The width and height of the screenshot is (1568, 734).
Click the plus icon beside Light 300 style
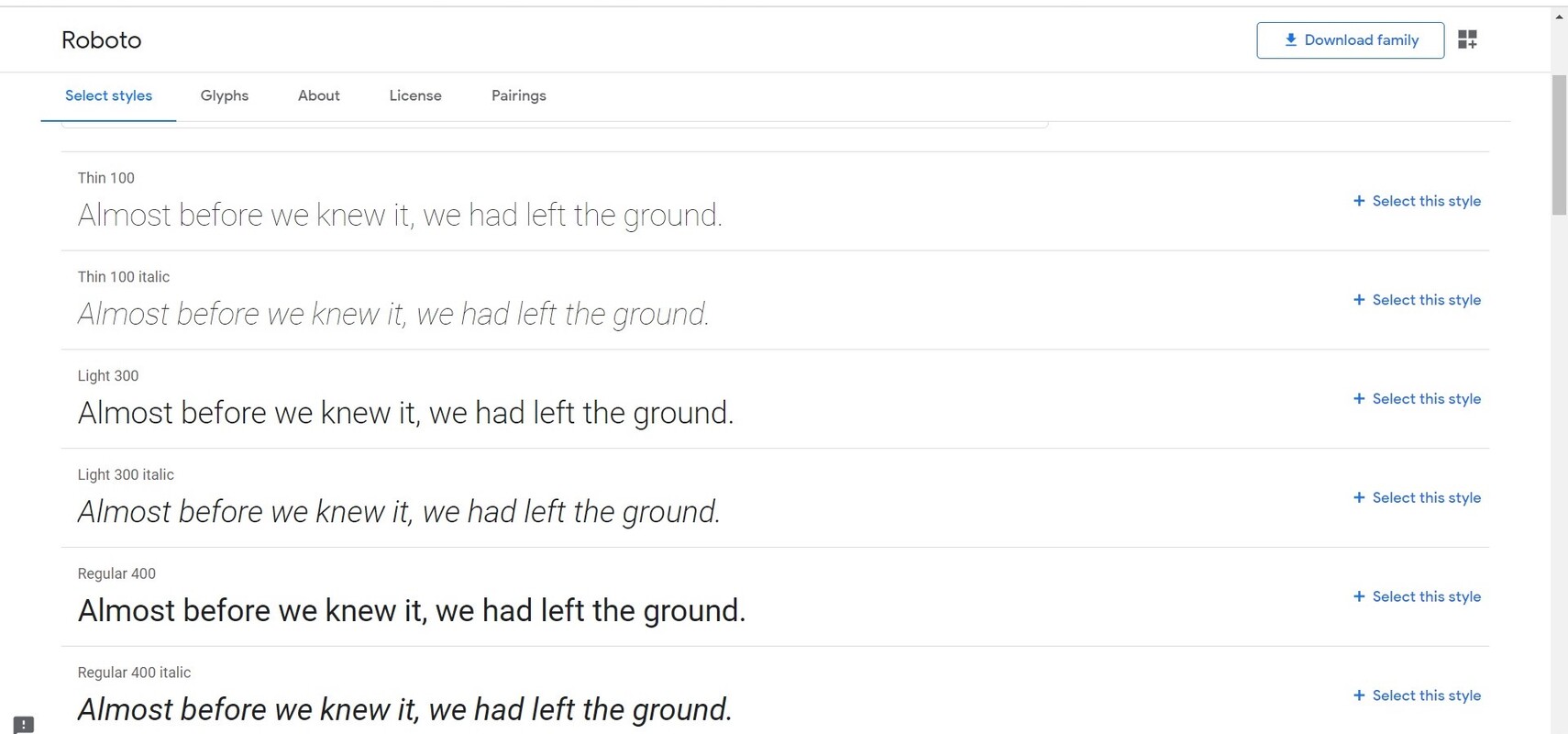click(1358, 398)
